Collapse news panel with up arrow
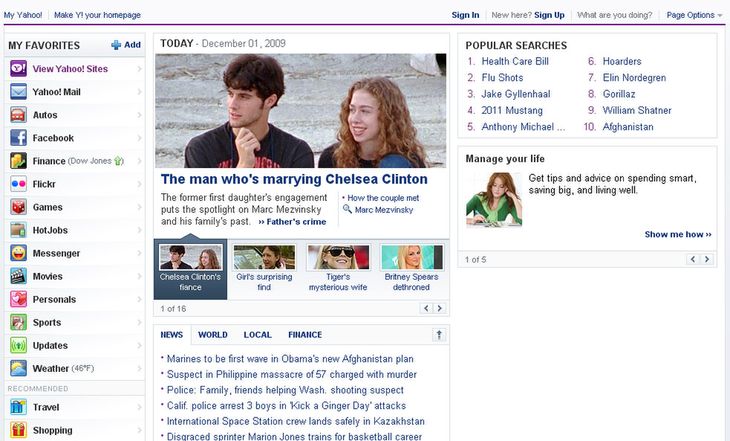 click(439, 335)
